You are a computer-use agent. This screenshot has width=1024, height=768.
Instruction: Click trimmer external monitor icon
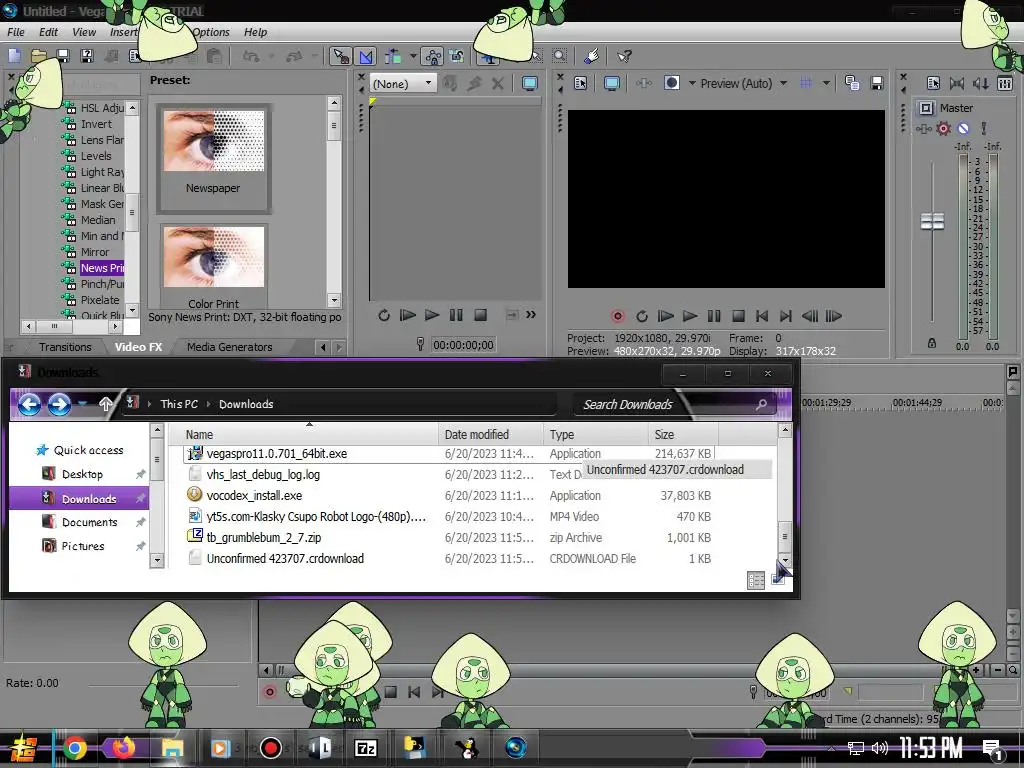530,83
